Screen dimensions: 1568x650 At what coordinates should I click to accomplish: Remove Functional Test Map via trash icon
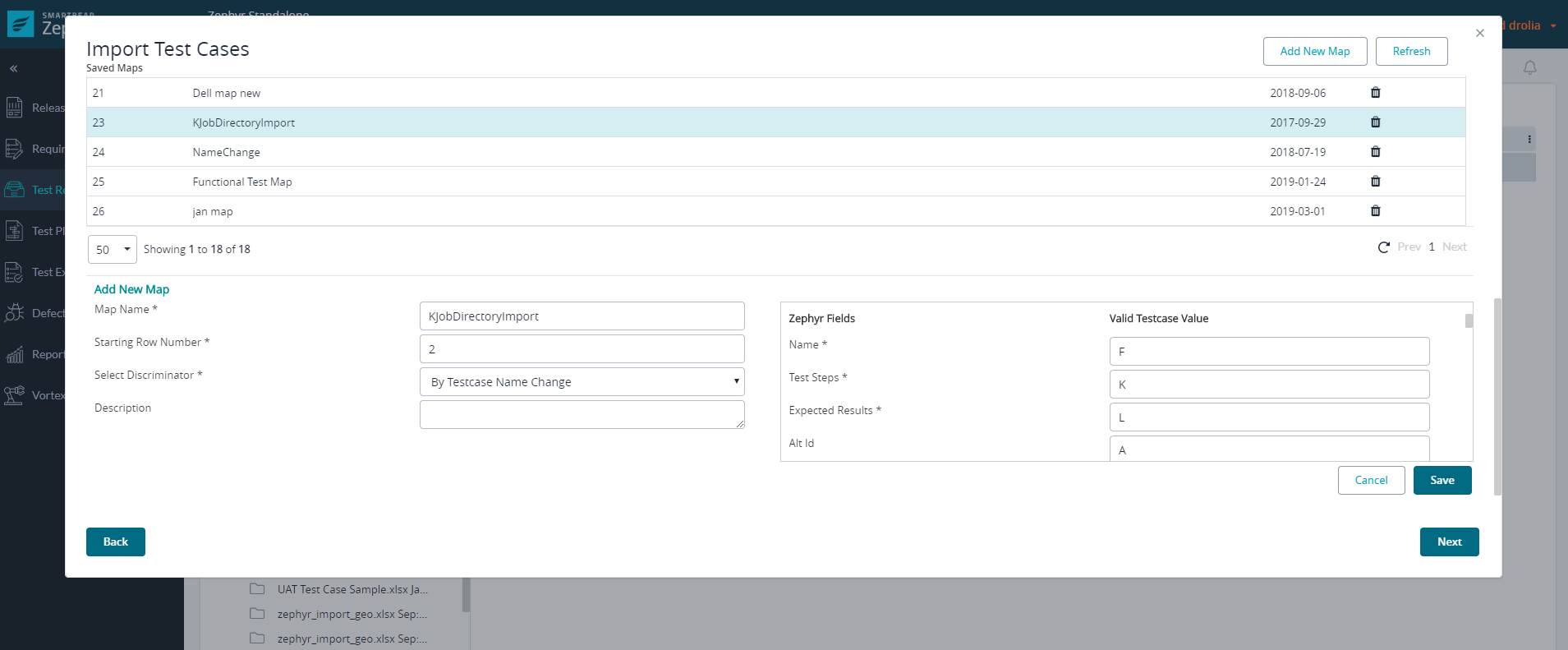point(1375,182)
